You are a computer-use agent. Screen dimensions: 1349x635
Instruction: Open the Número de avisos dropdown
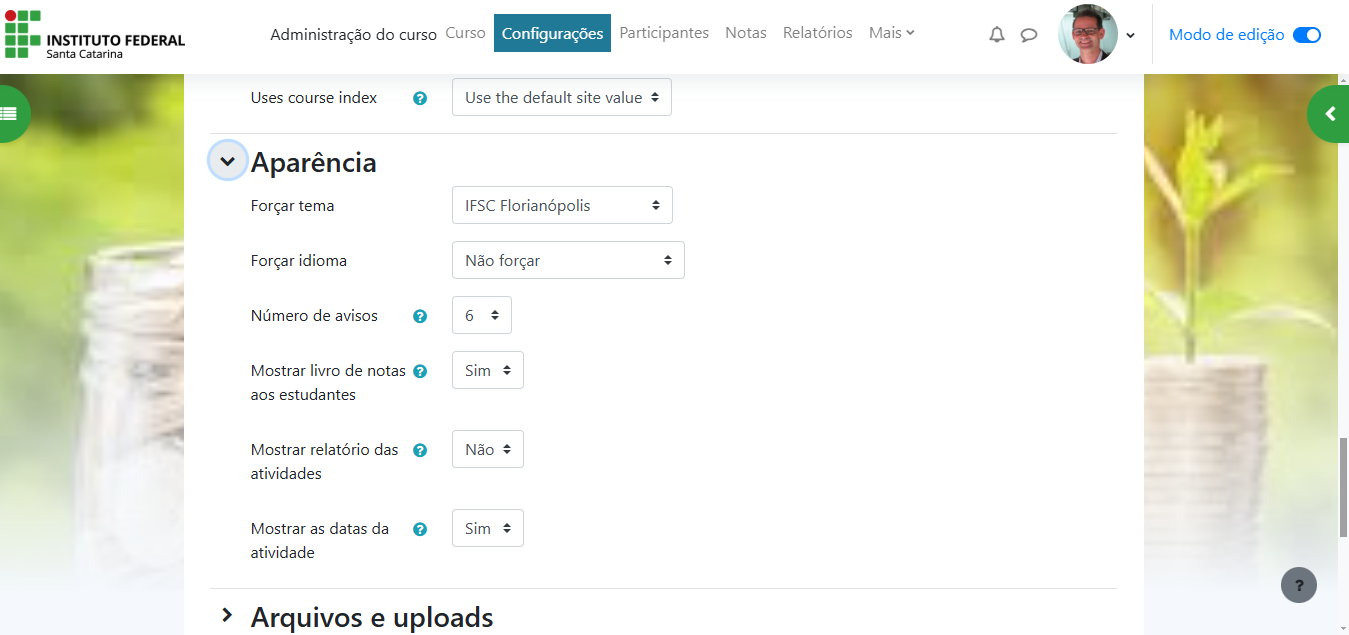tap(481, 315)
